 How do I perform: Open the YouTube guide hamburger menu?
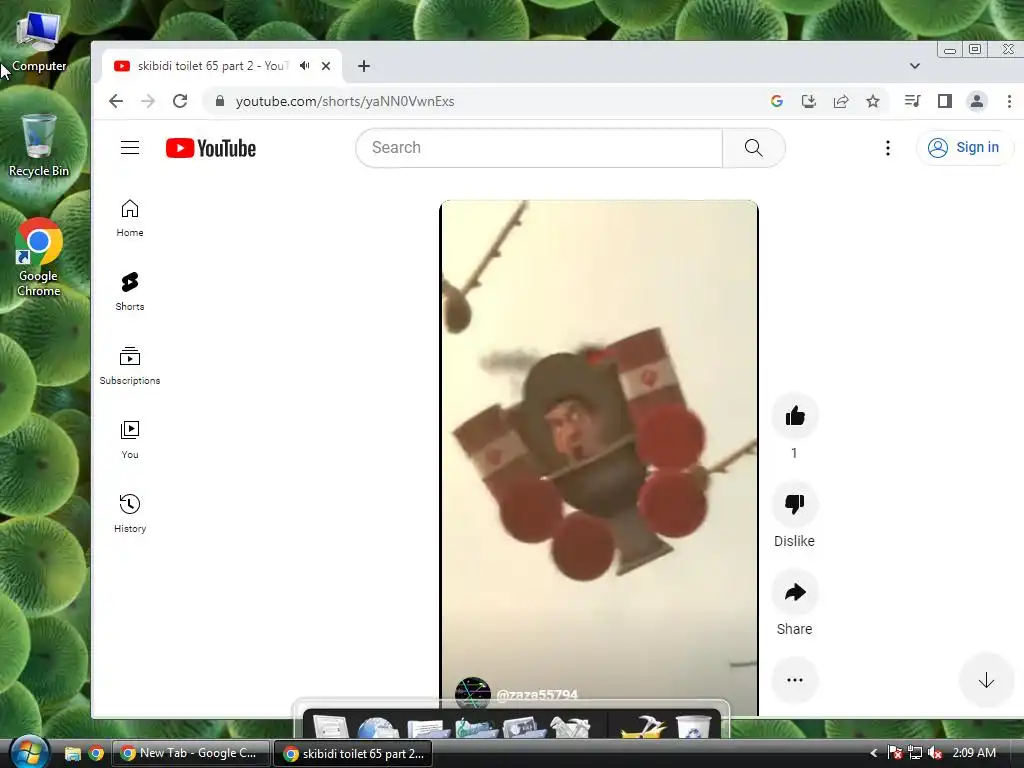click(130, 148)
